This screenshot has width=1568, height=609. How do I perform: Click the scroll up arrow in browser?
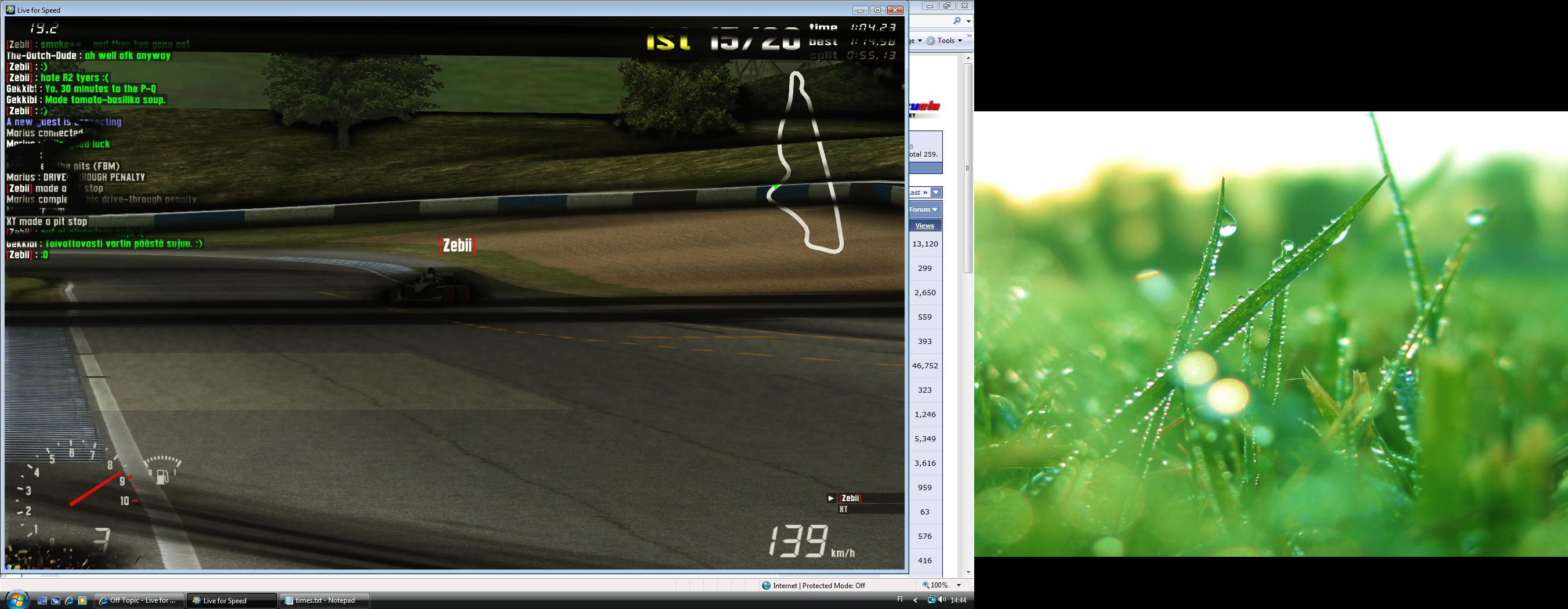click(968, 59)
